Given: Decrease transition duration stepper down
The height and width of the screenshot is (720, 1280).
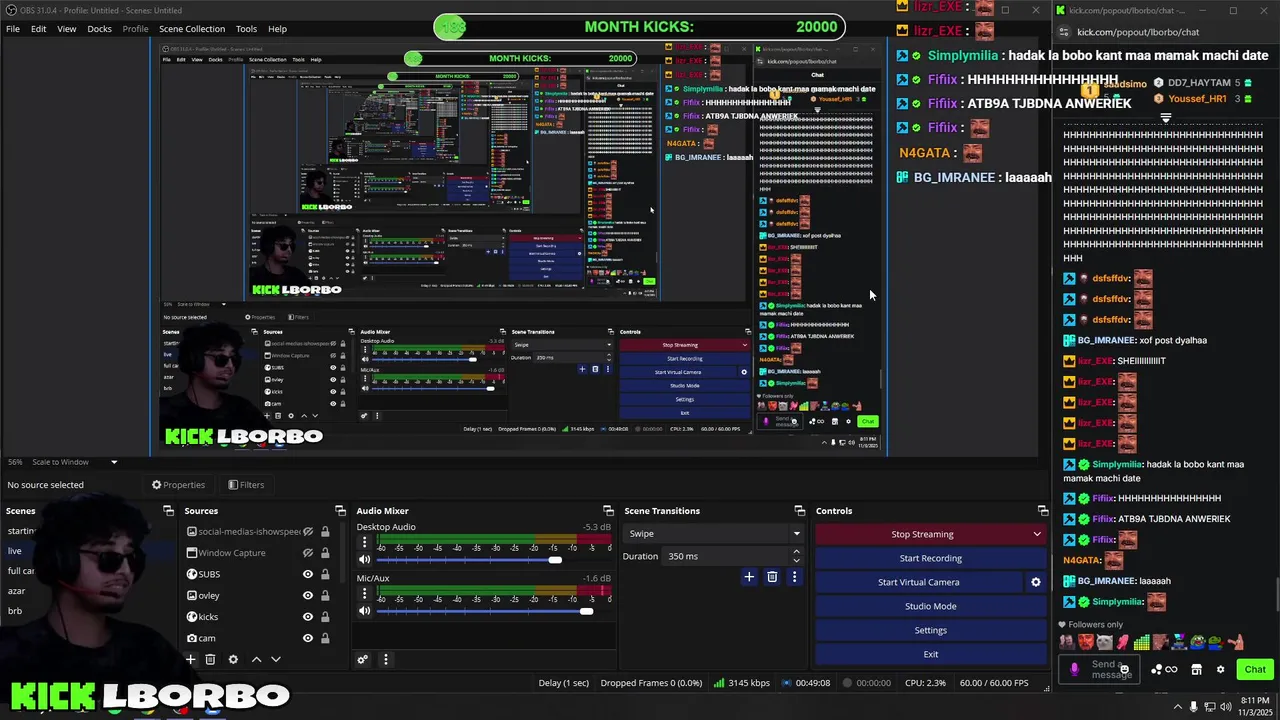Looking at the screenshot, I should point(796,560).
